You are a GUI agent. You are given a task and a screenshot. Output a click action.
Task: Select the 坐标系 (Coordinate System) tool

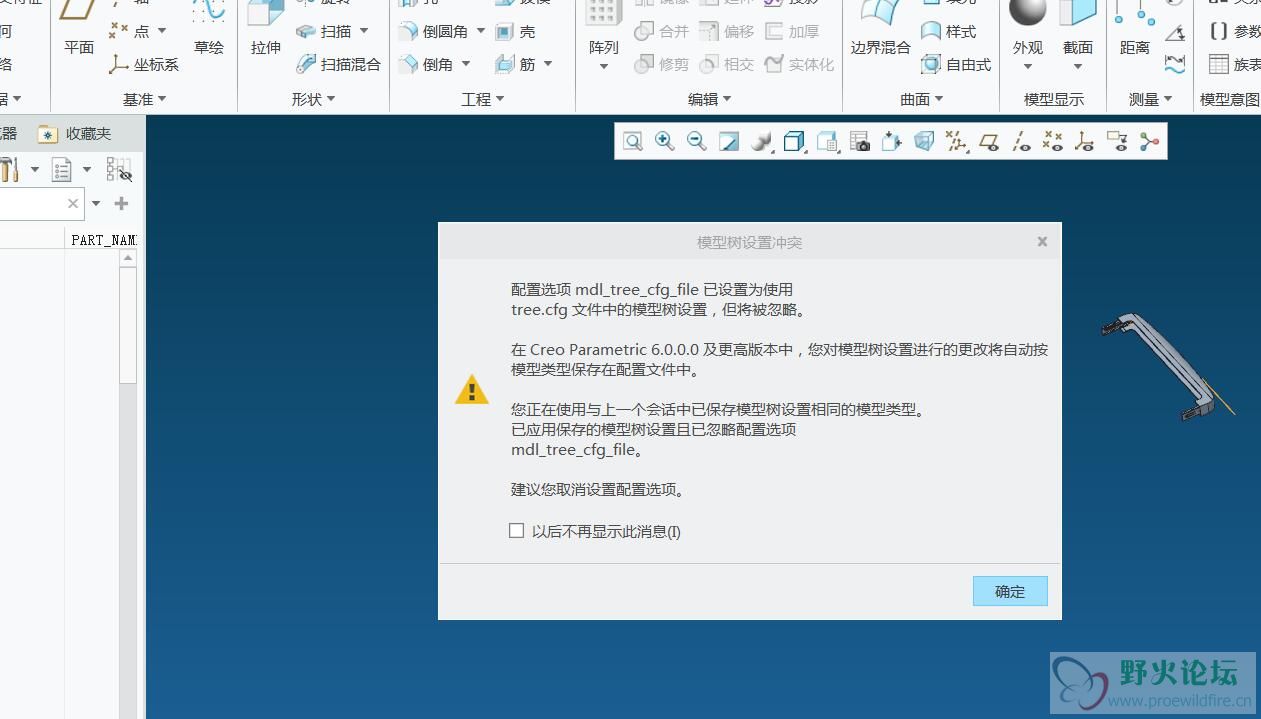point(145,64)
